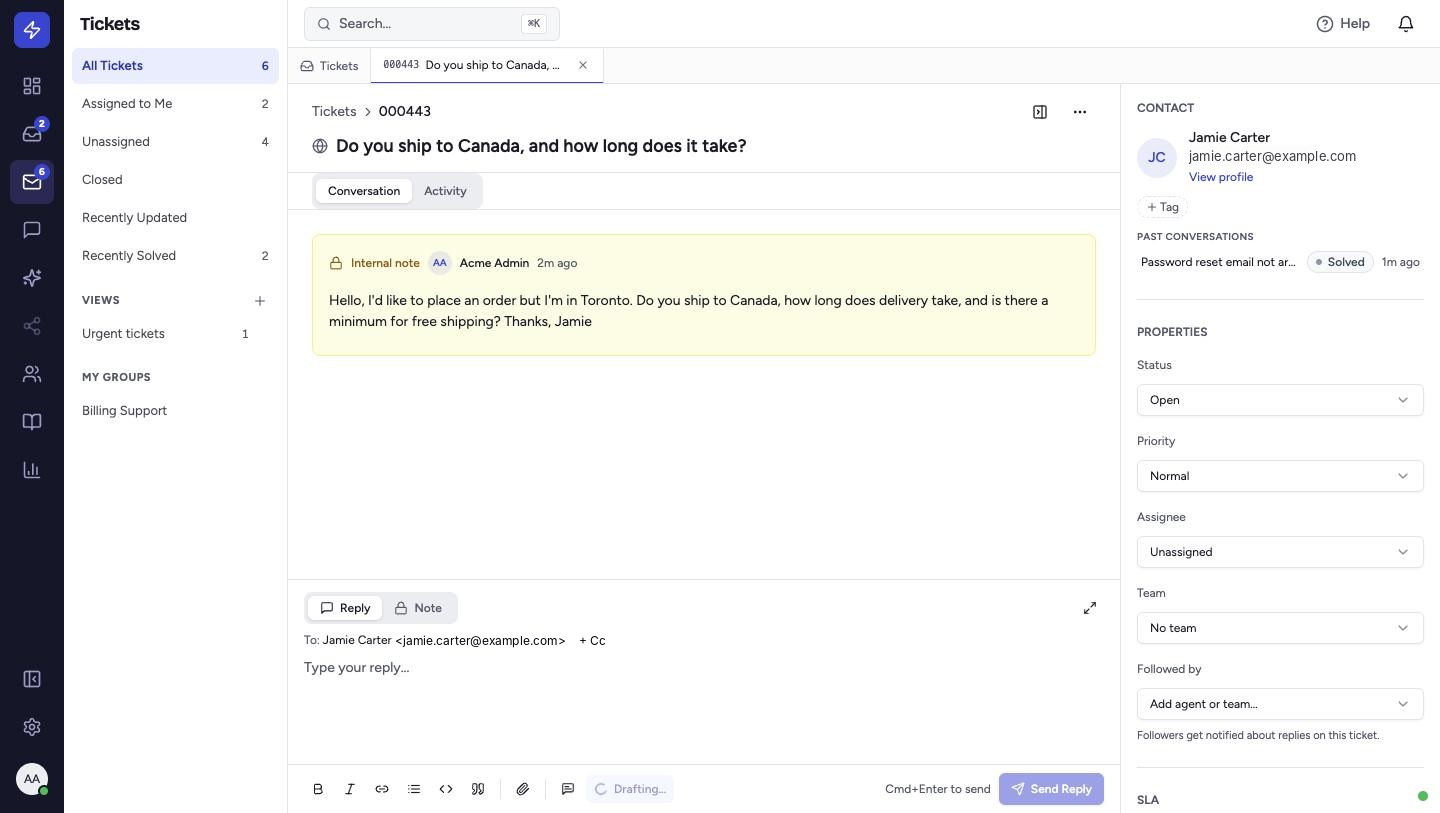Open the dashboard grid icon in sidebar
This screenshot has width=1440, height=813.
tap(32, 86)
